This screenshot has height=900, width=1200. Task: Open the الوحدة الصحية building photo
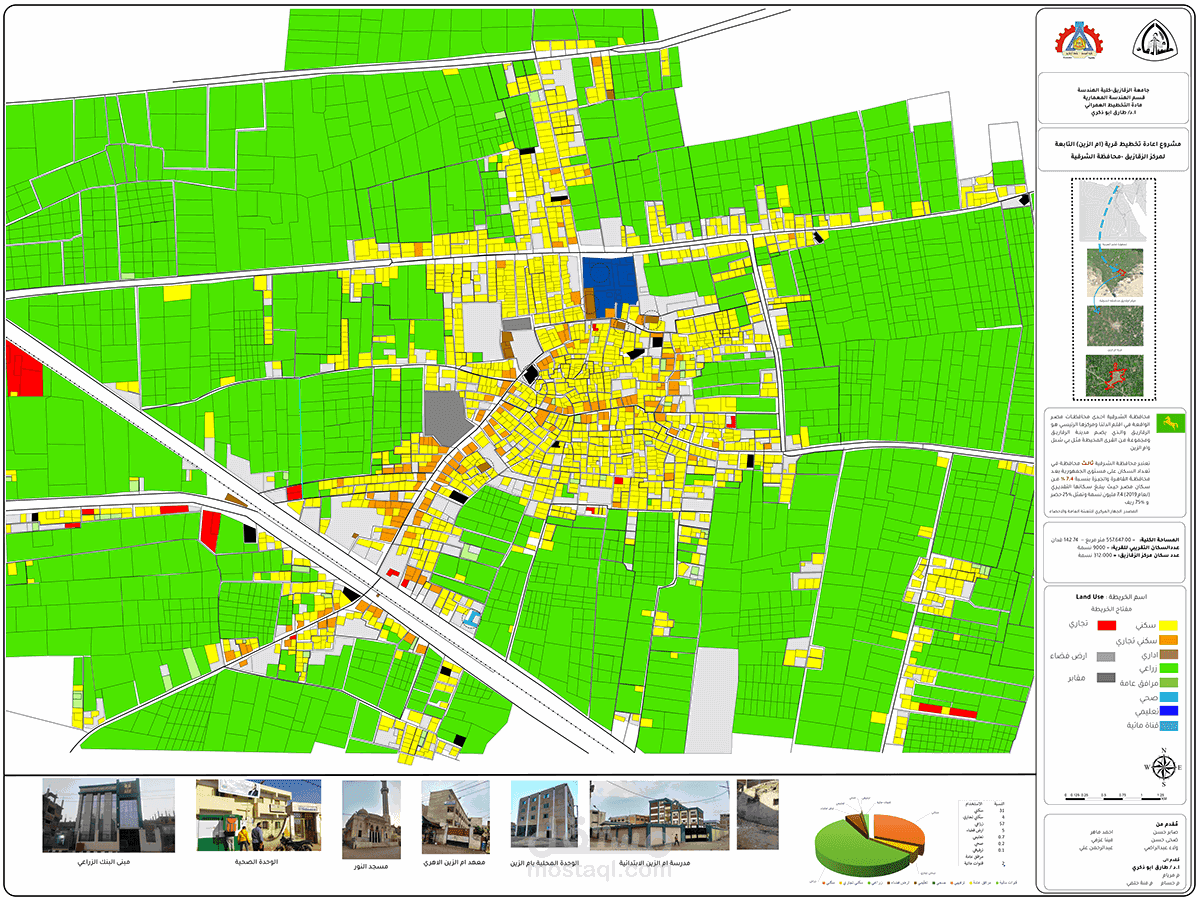[258, 816]
